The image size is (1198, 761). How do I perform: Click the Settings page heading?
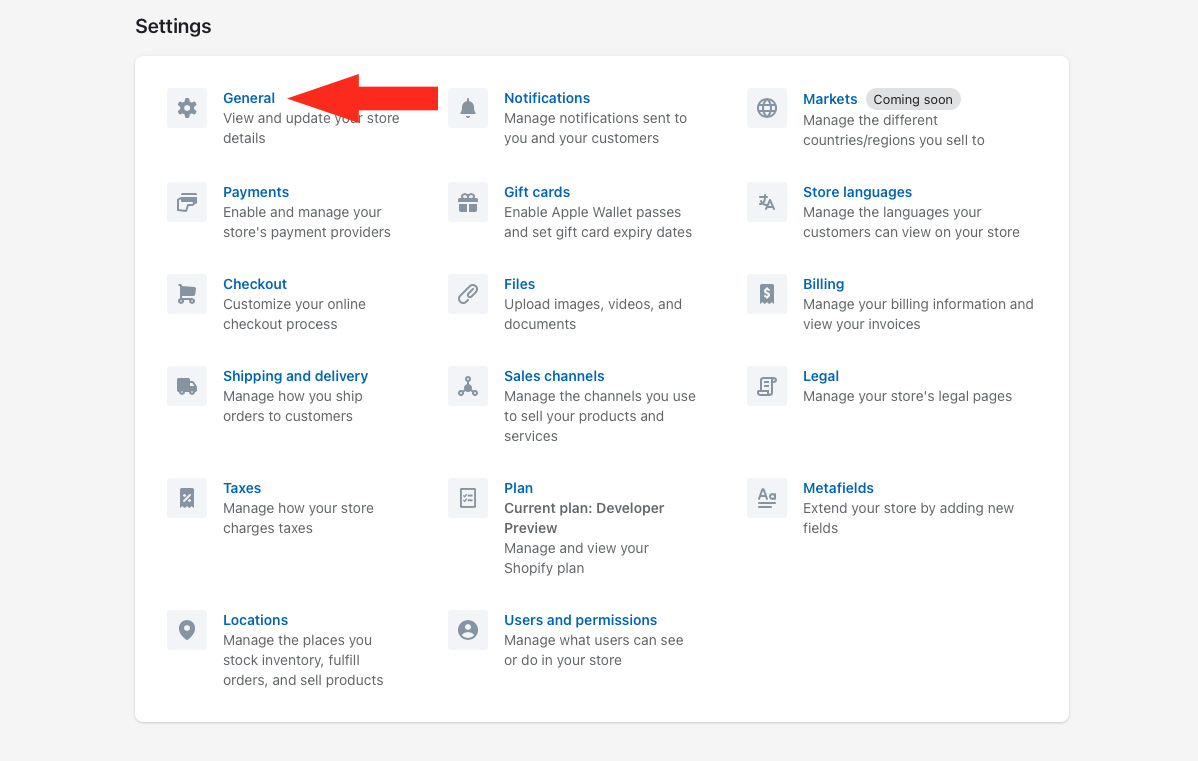pos(173,26)
